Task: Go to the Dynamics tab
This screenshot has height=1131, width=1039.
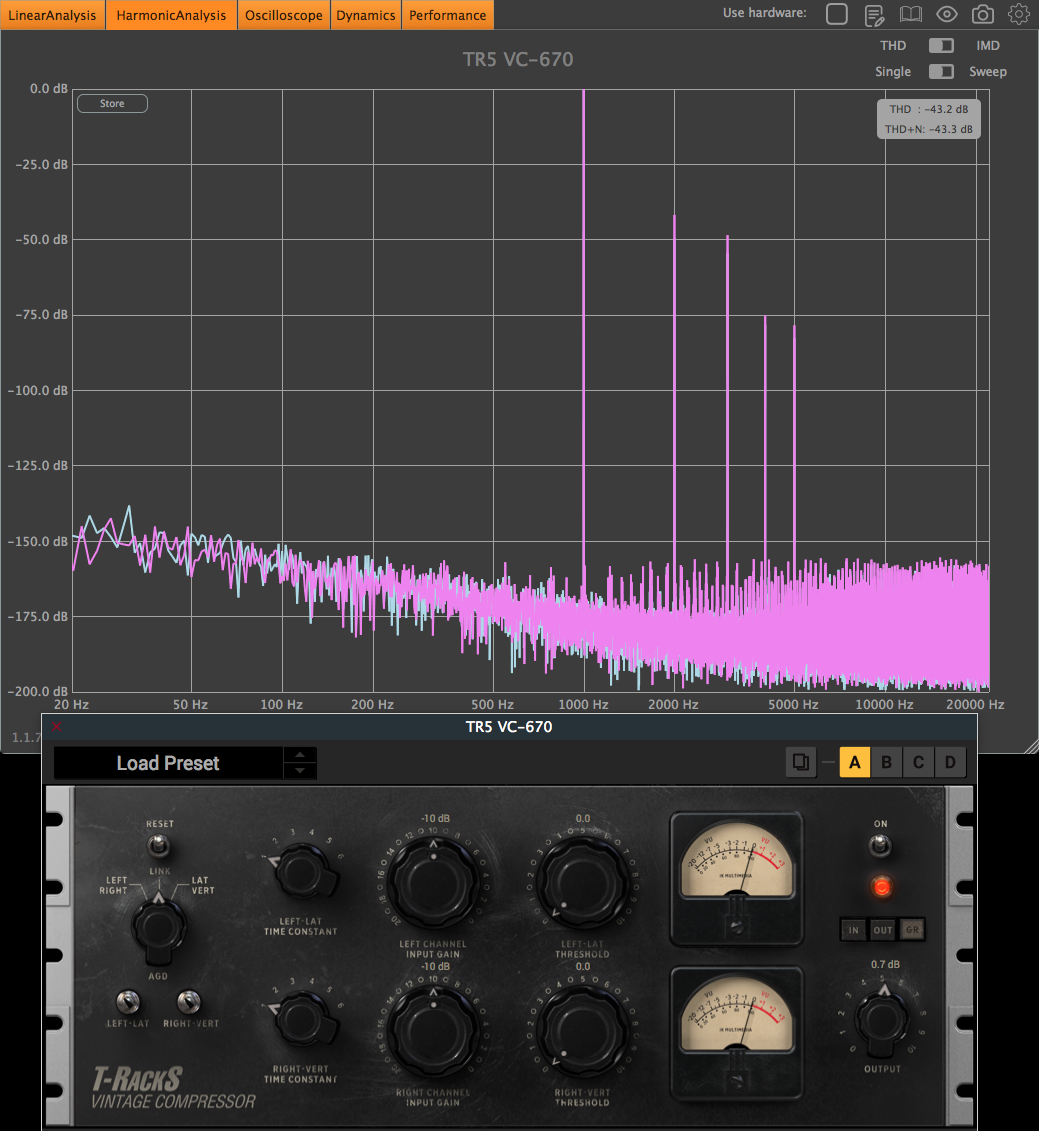Action: [366, 15]
